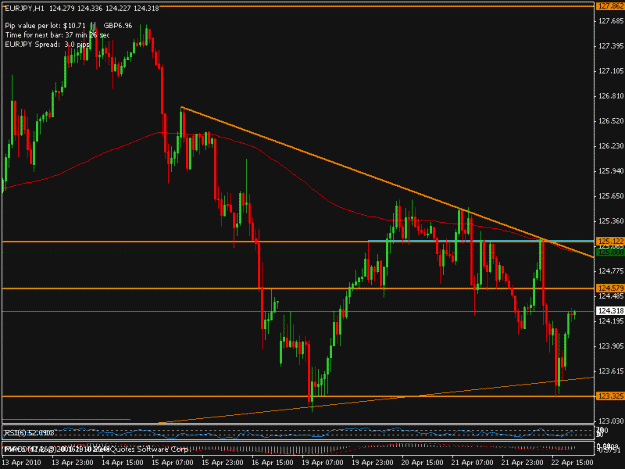Image resolution: width=625 pixels, height=469 pixels.
Task: Click the '20 Apr 15:00' time label
Action: click(x=422, y=463)
